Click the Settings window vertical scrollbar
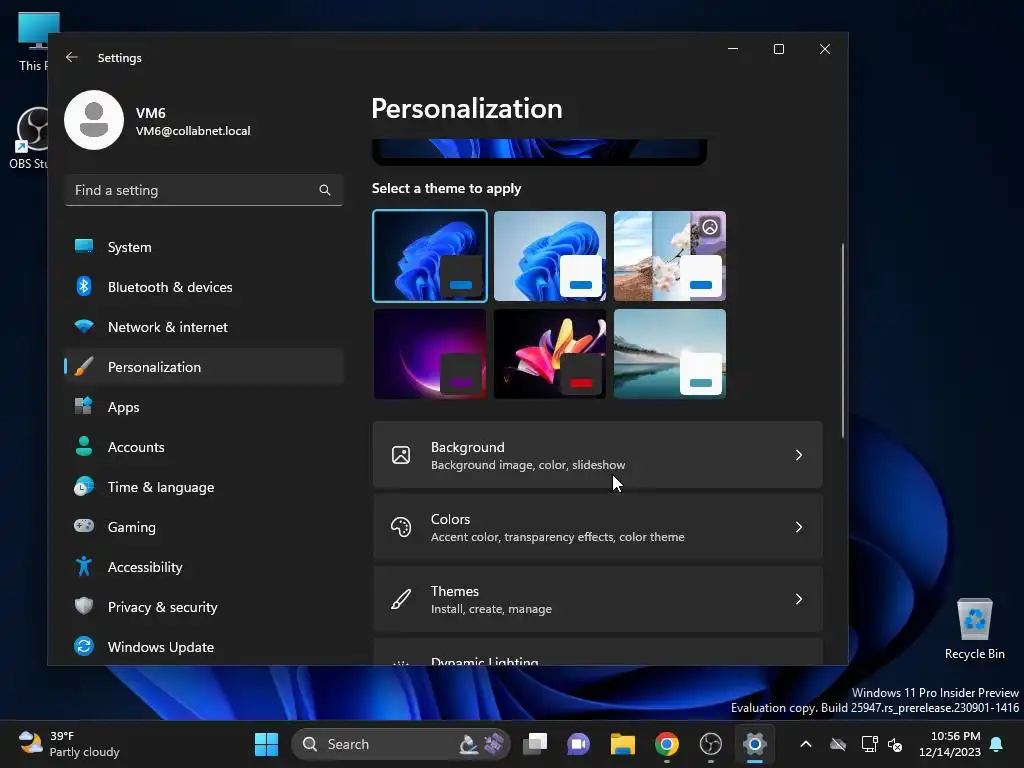 coord(842,340)
